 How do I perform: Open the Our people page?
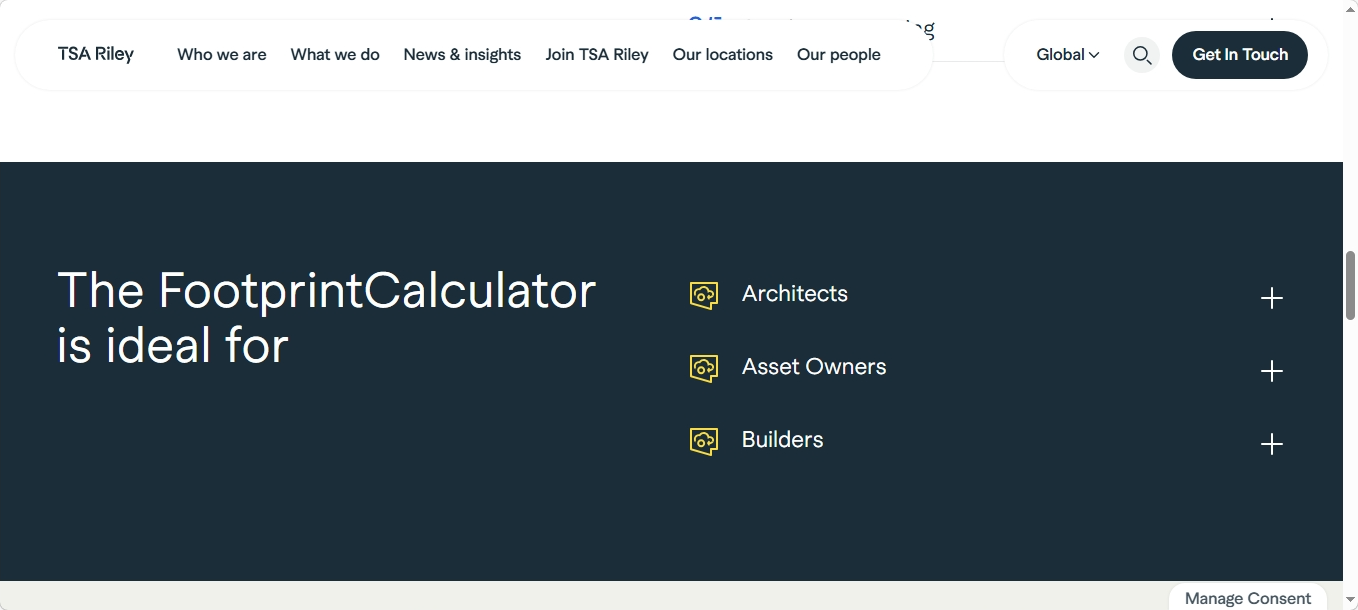pyautogui.click(x=839, y=55)
